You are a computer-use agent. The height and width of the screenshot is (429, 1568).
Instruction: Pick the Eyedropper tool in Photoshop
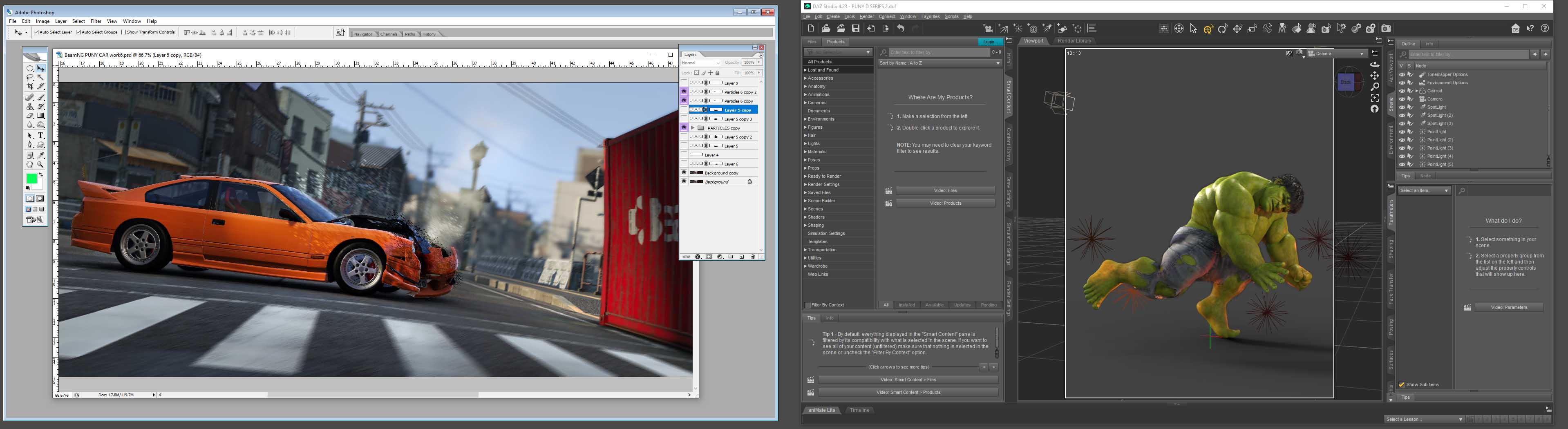click(41, 156)
